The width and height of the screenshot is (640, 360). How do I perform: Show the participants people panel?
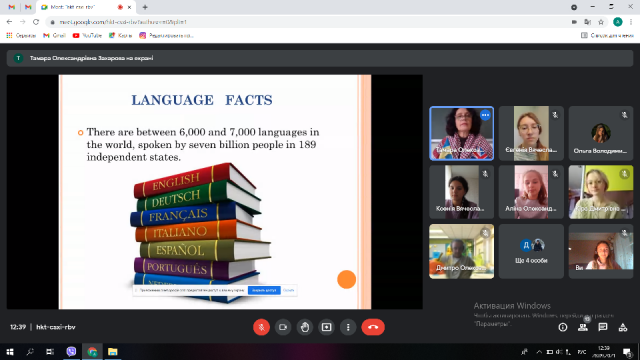pyautogui.click(x=583, y=327)
